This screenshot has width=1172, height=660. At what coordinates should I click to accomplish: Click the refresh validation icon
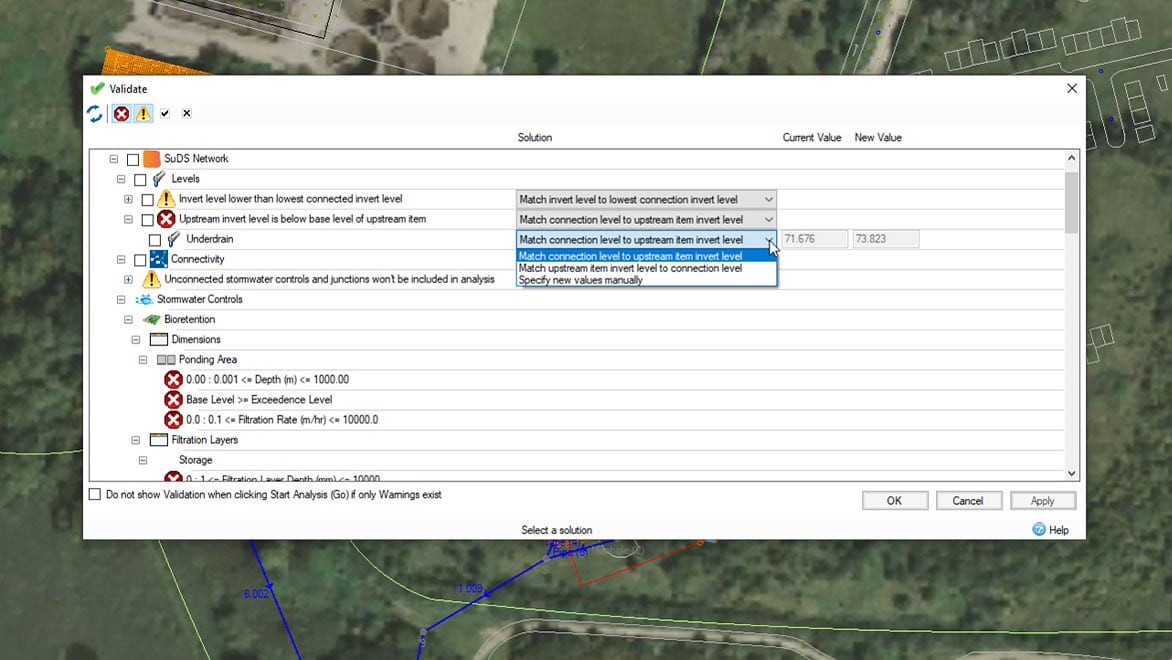tap(95, 114)
